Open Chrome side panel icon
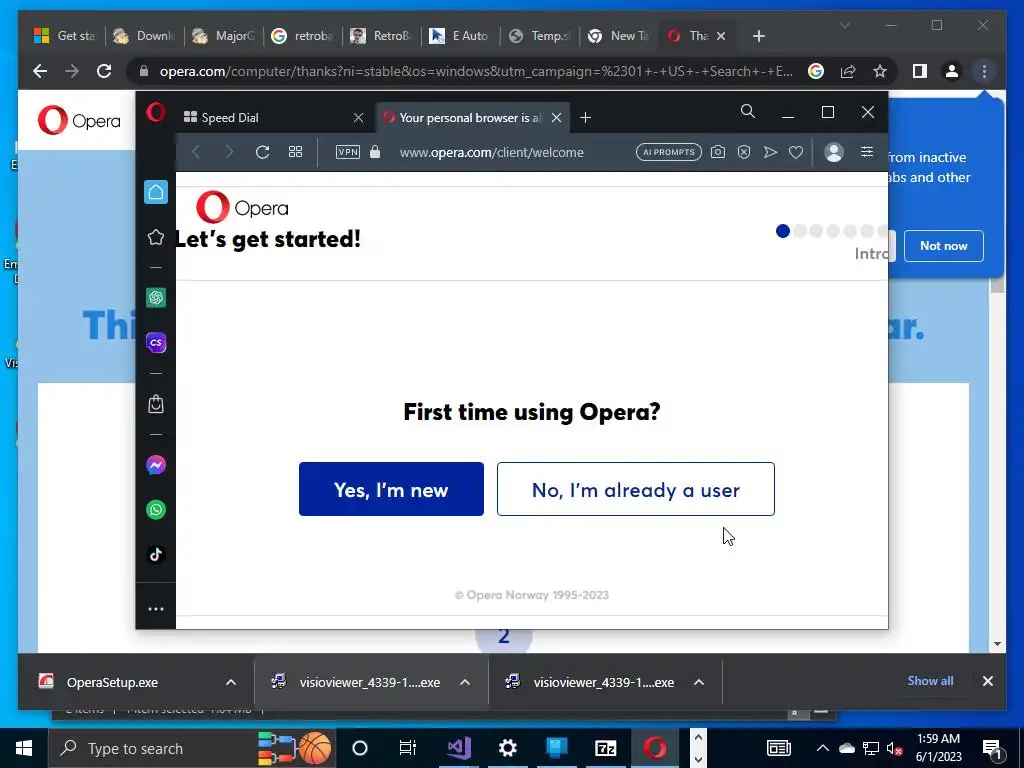 click(920, 71)
